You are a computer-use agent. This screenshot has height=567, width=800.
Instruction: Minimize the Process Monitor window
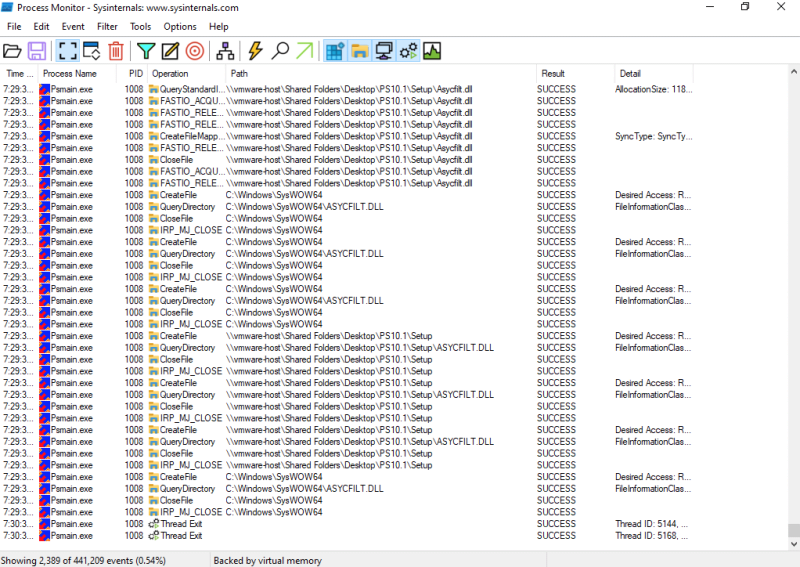click(710, 7)
